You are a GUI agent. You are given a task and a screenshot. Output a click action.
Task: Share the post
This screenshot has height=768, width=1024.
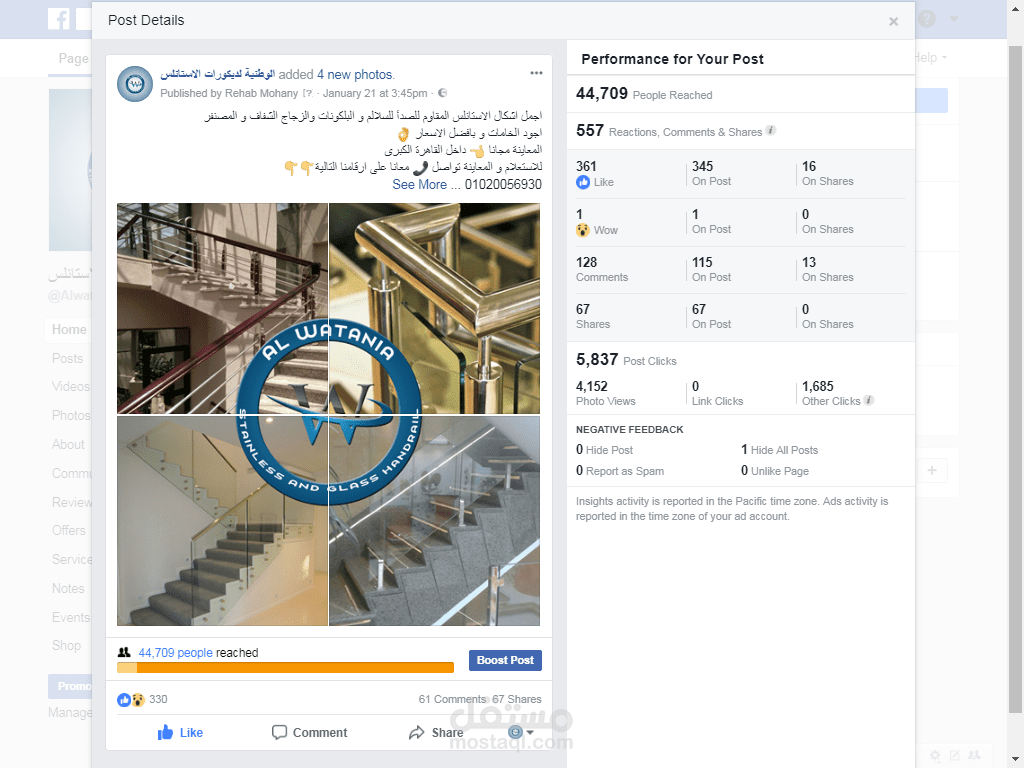click(436, 732)
